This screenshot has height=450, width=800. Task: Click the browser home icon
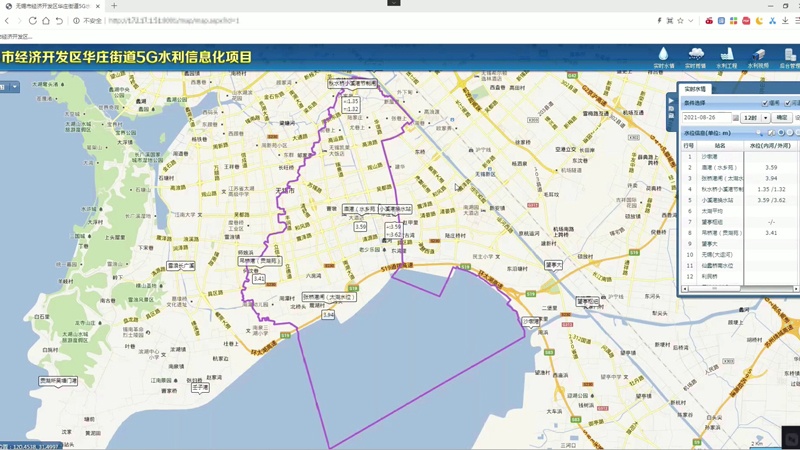click(x=46, y=20)
